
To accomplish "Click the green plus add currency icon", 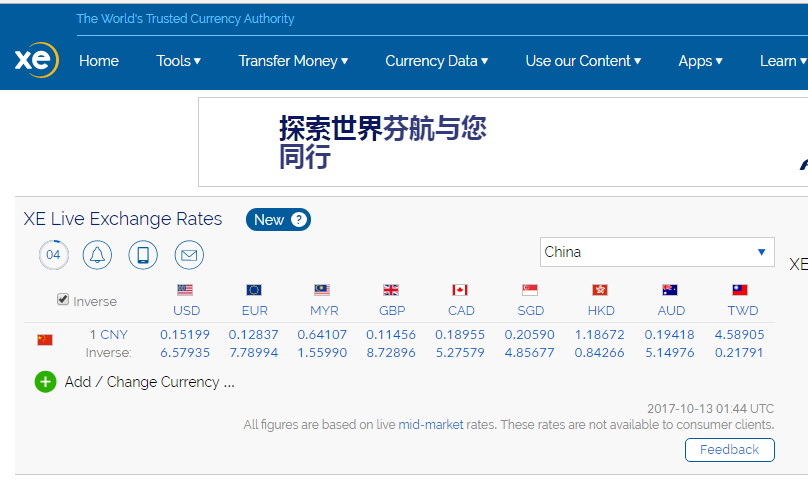I will tap(45, 382).
